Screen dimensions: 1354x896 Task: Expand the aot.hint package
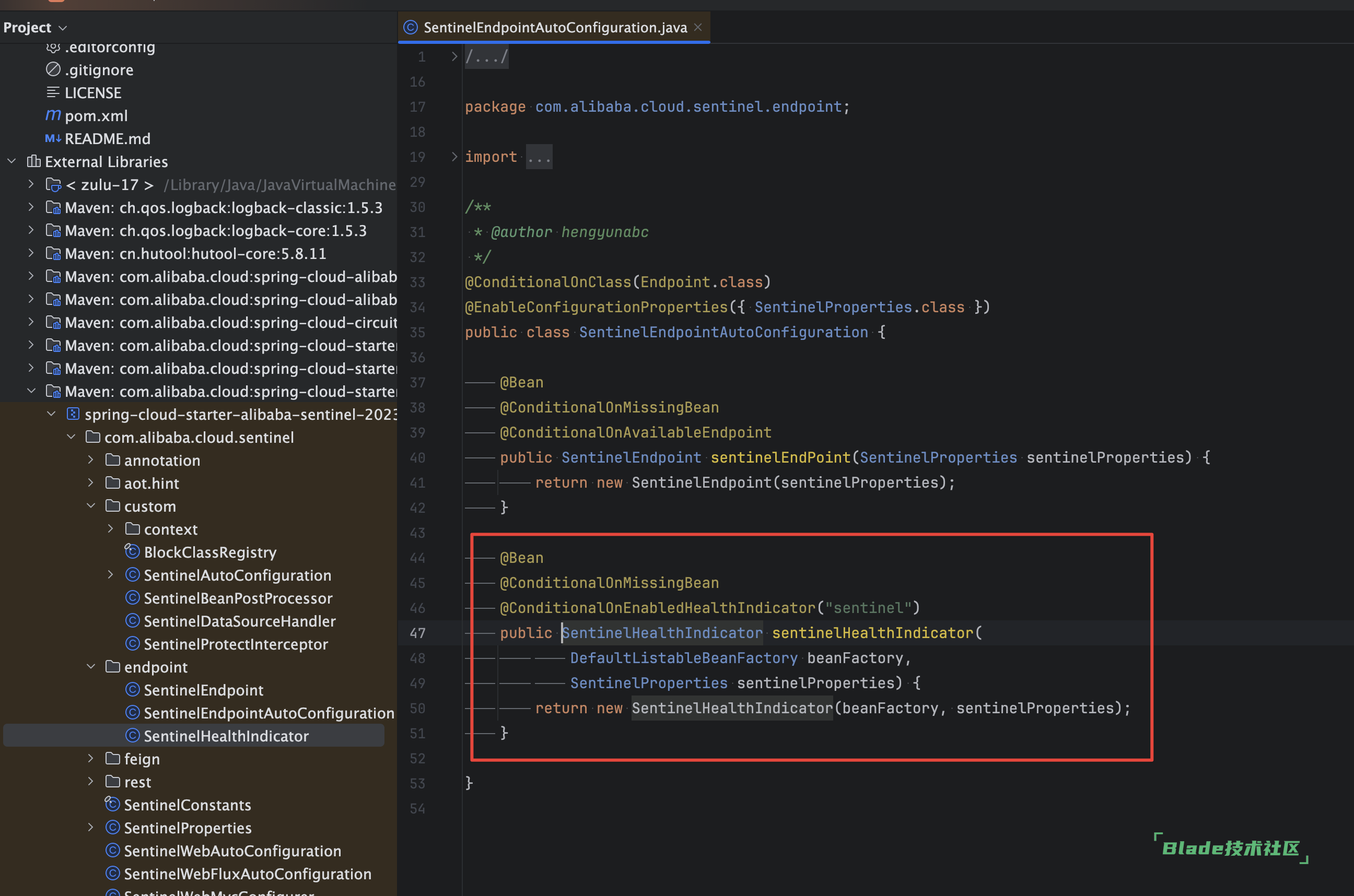point(91,483)
